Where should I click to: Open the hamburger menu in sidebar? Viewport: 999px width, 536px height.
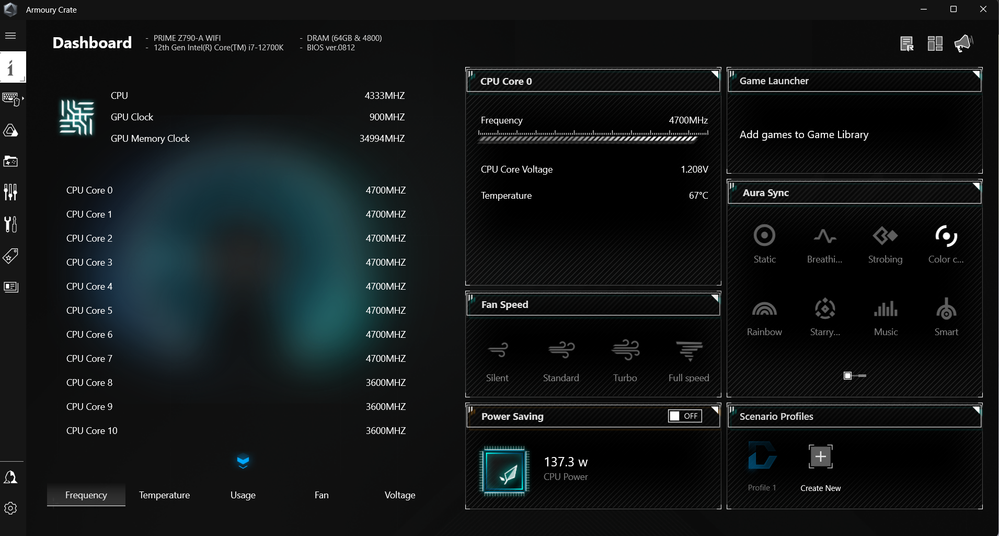[x=10, y=36]
